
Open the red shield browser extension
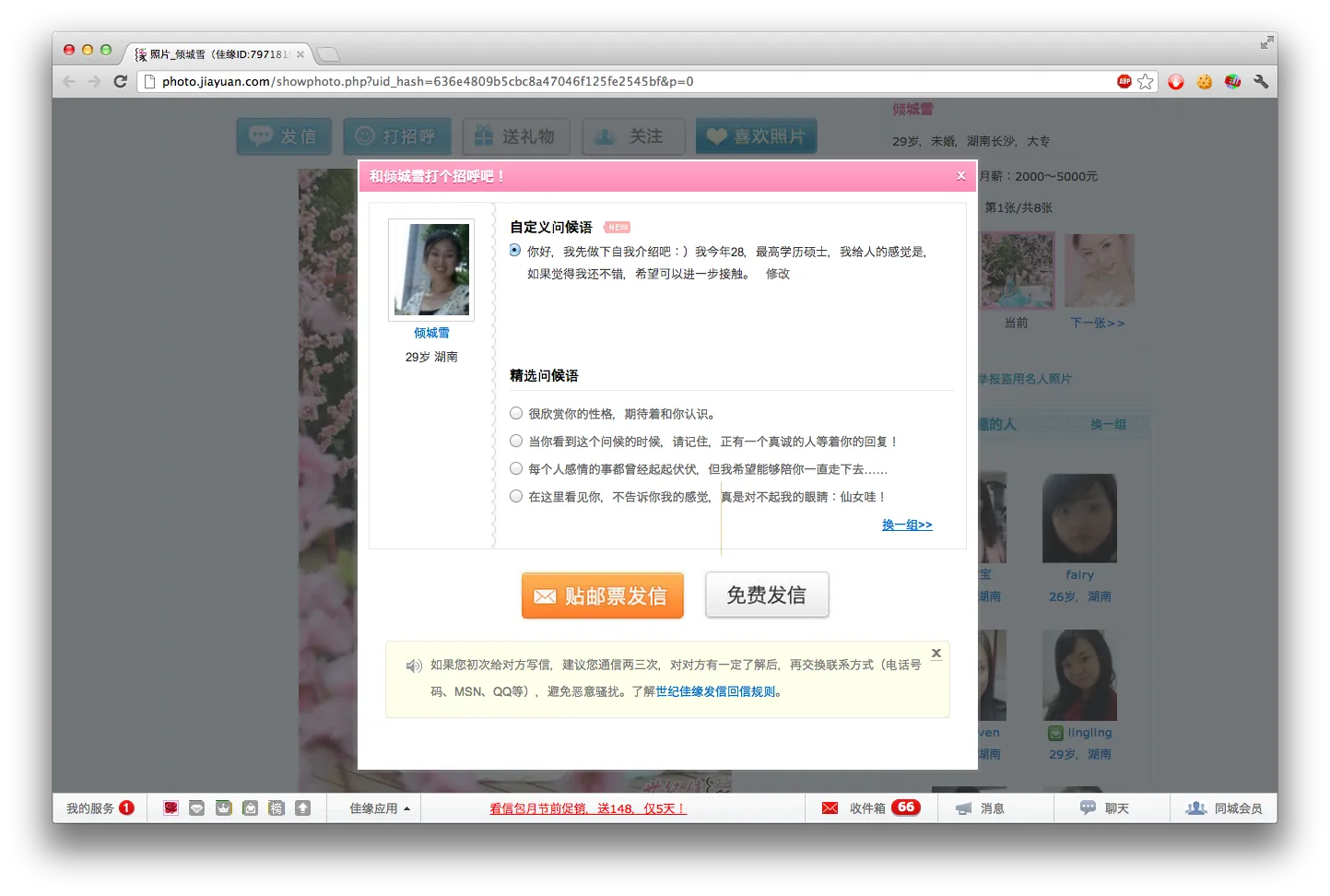pos(1176,81)
